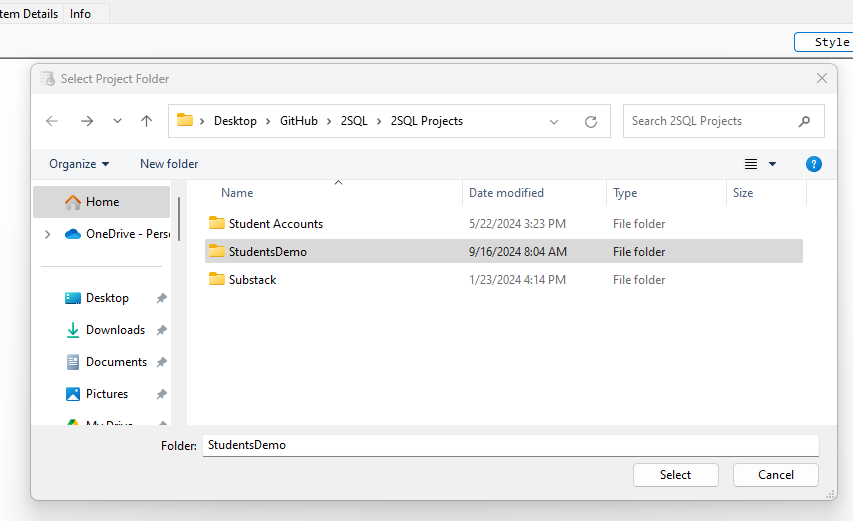The width and height of the screenshot is (853, 521).
Task: Select Home in the navigation pane
Action: pos(102,202)
